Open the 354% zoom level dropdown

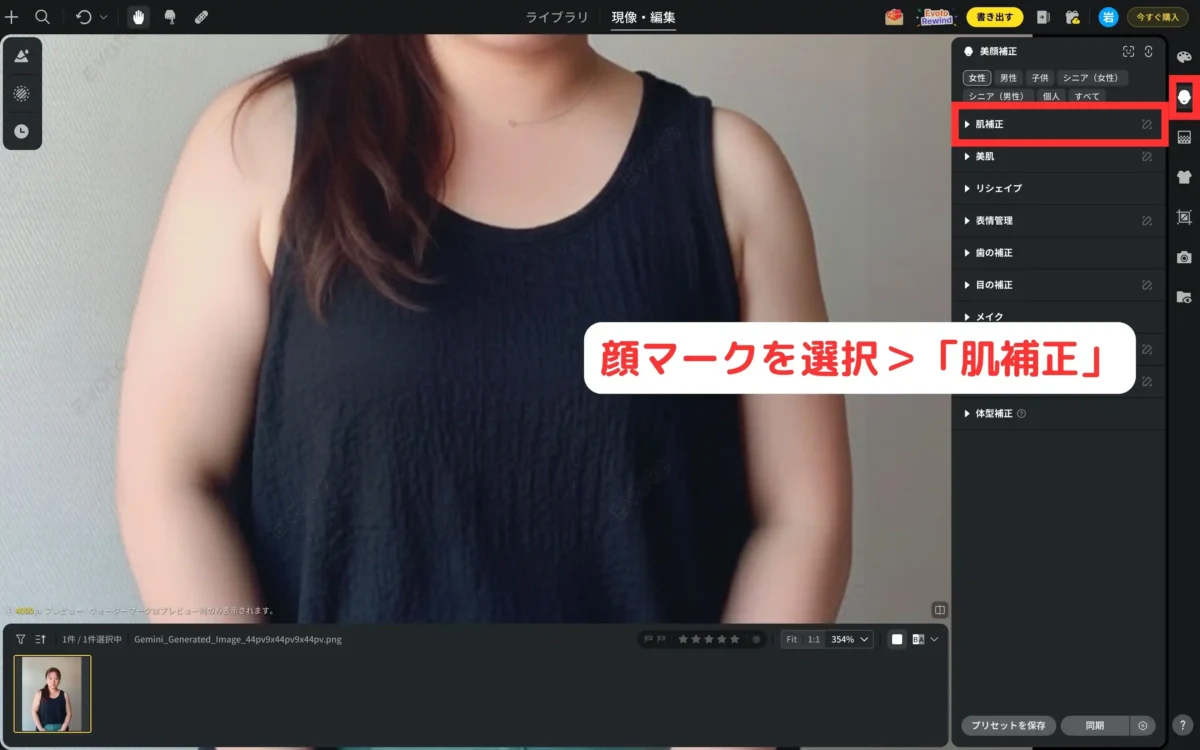pos(849,639)
